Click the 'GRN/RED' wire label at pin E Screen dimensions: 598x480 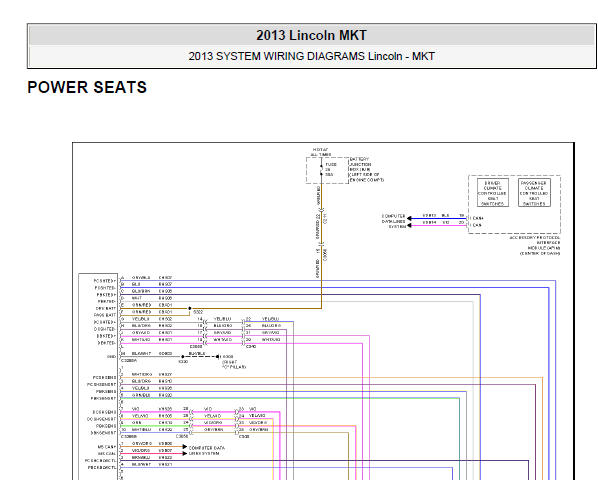pyautogui.click(x=141, y=305)
